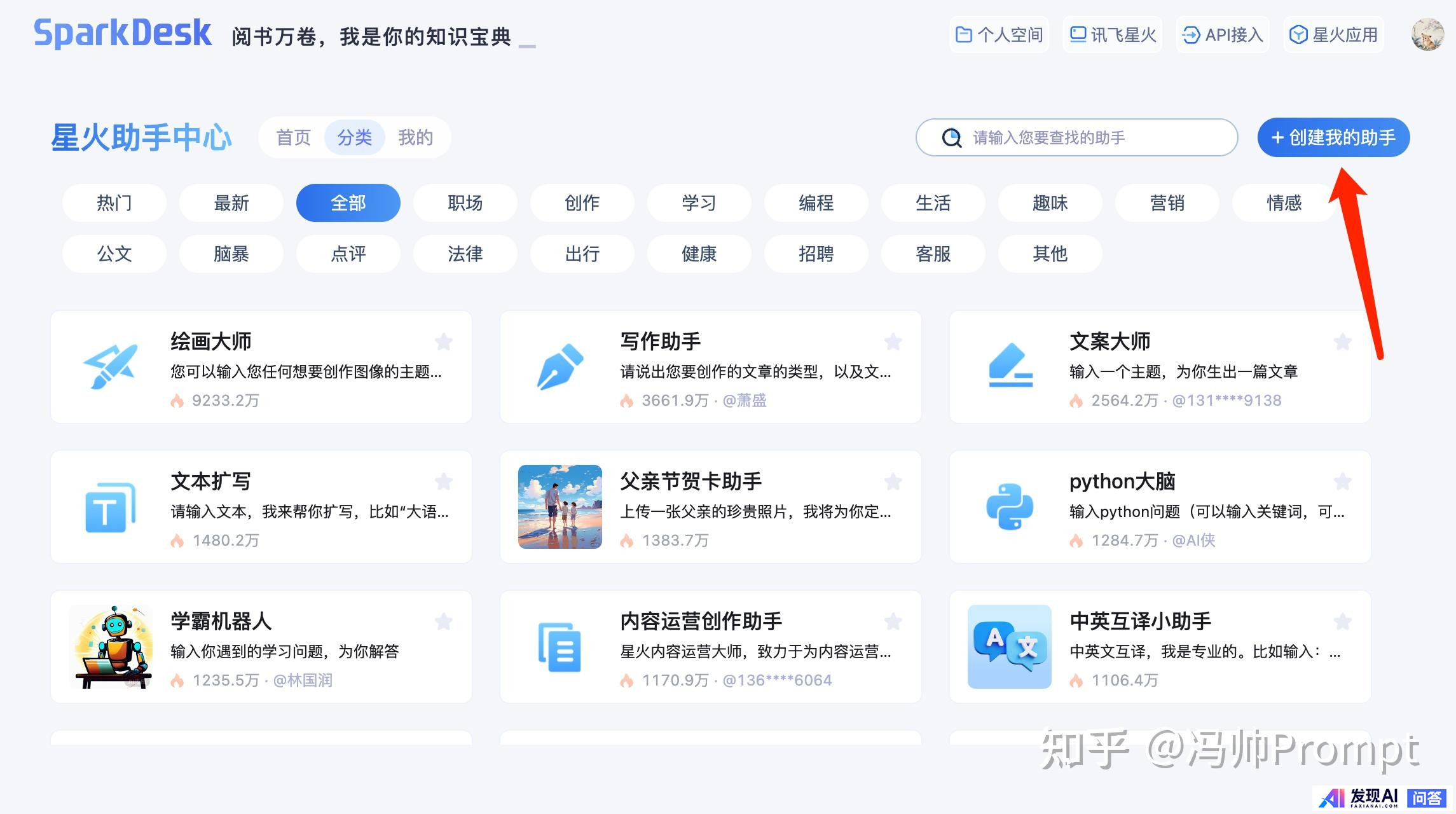This screenshot has width=1456, height=814.
Task: Click the 文案大师 edit pencil icon
Action: pos(1010,366)
